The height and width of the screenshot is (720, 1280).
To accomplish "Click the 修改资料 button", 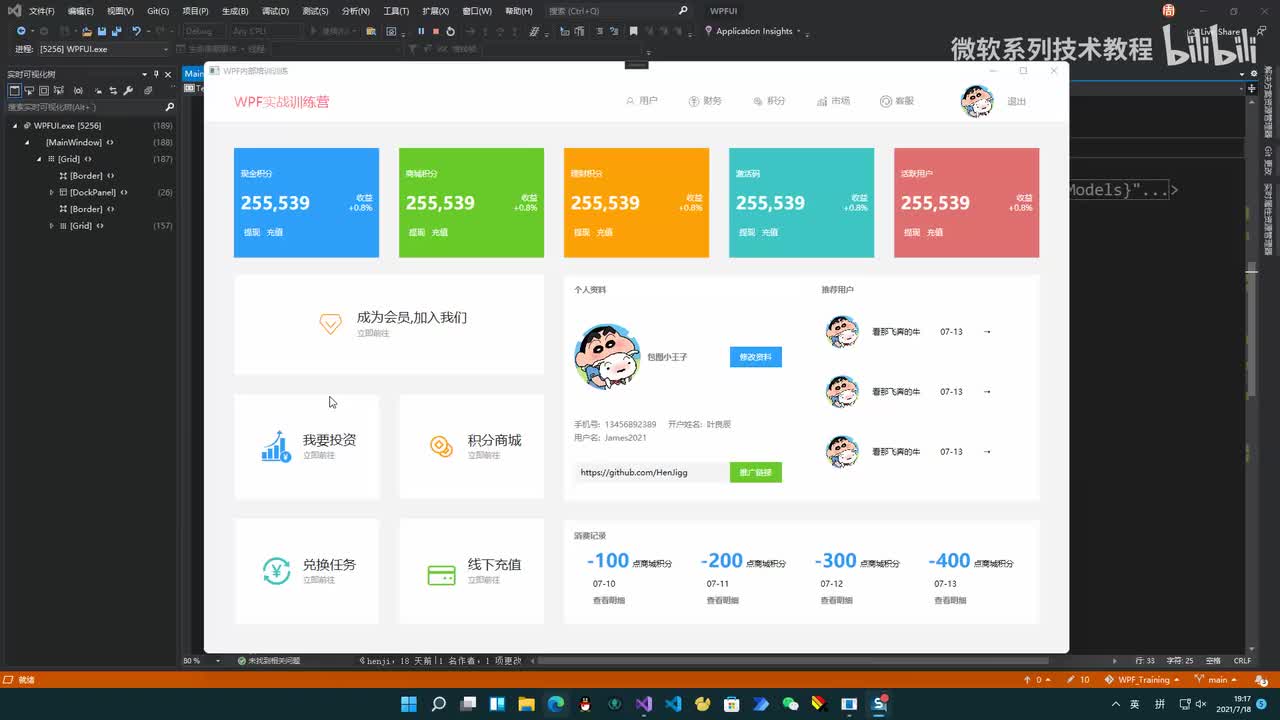I will pos(755,357).
